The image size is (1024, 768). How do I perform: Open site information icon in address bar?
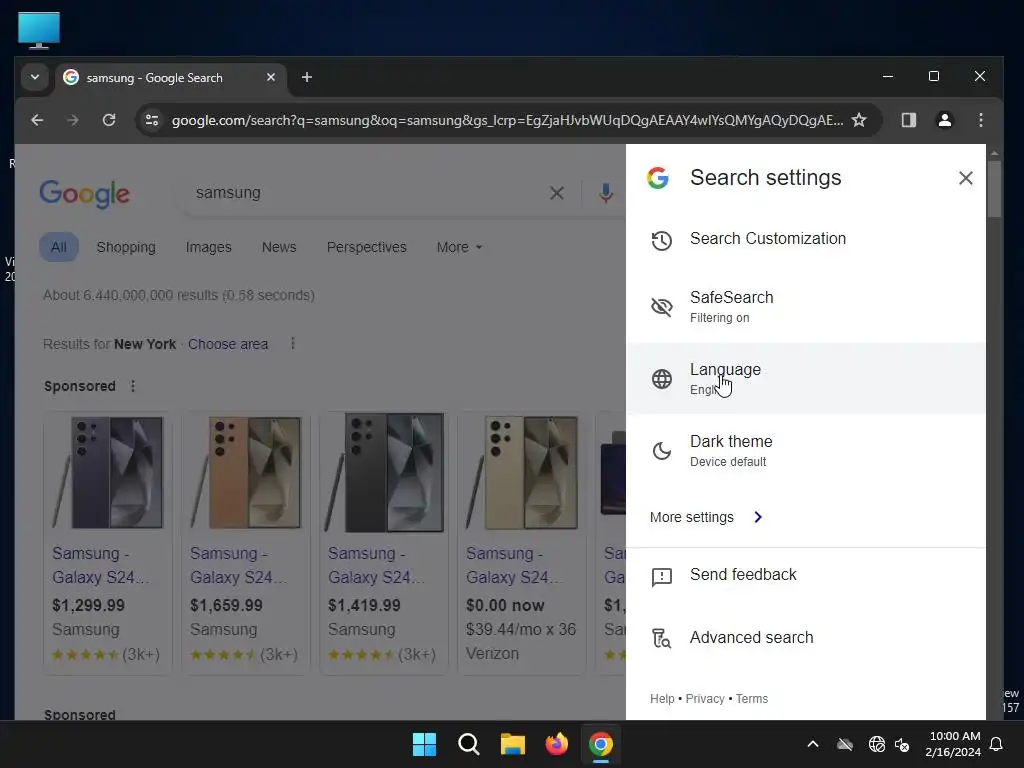[152, 120]
